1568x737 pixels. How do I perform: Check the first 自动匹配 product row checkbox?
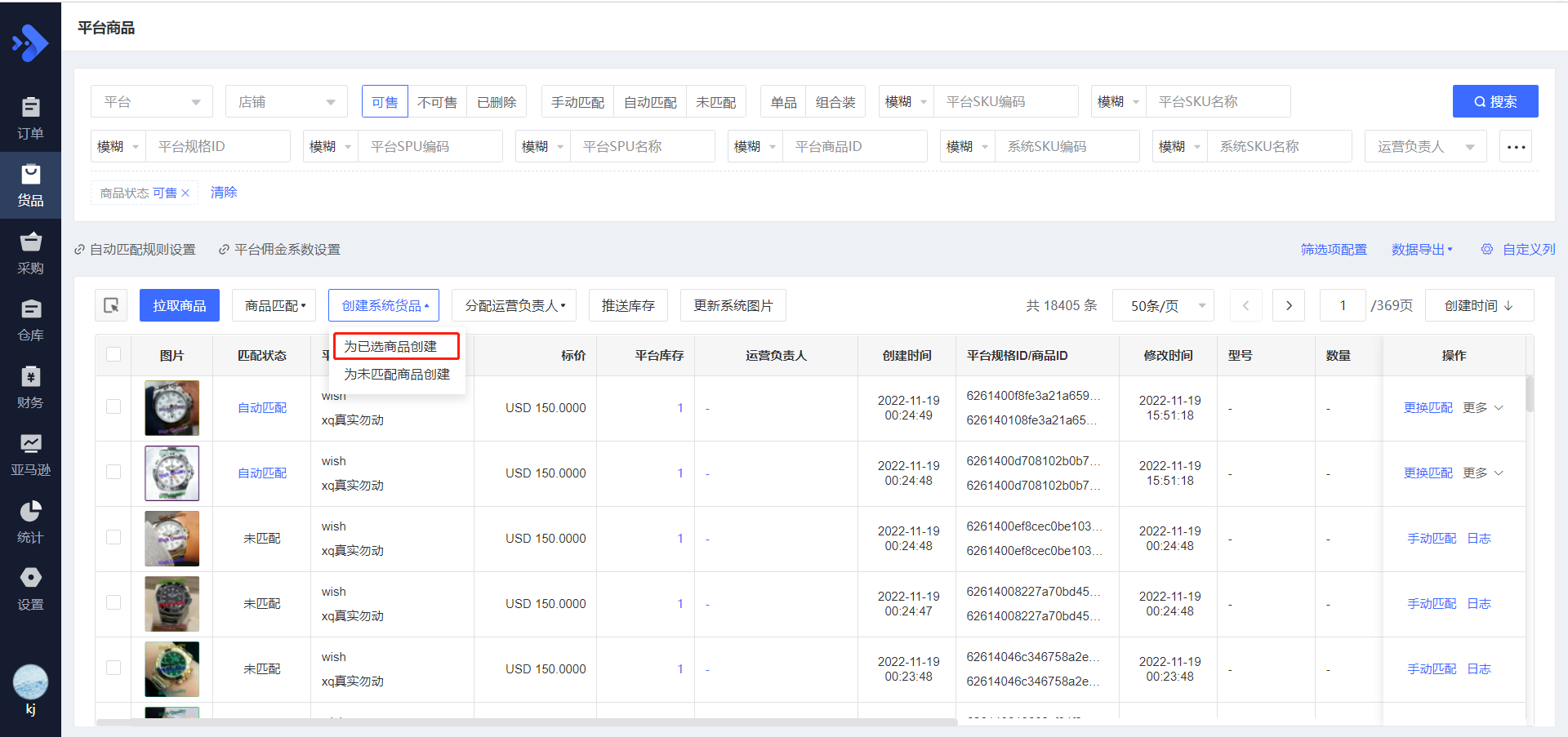tap(114, 406)
